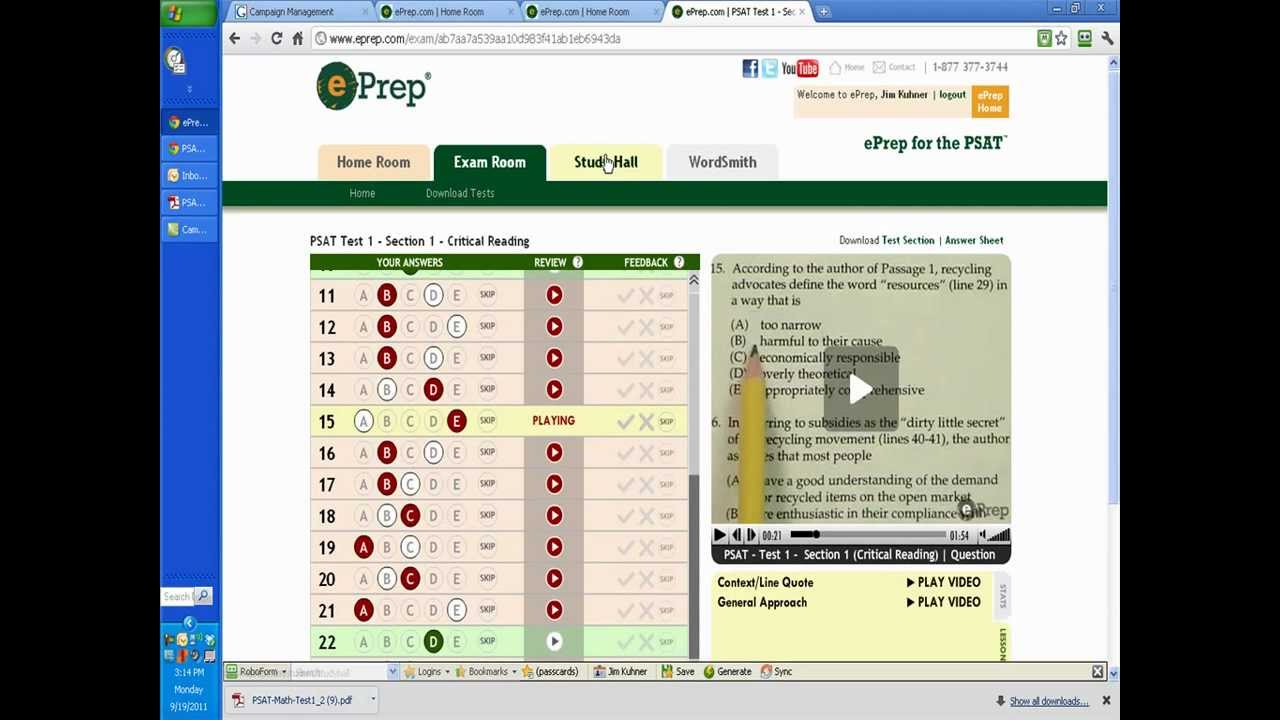Click the browser address bar

point(670,38)
